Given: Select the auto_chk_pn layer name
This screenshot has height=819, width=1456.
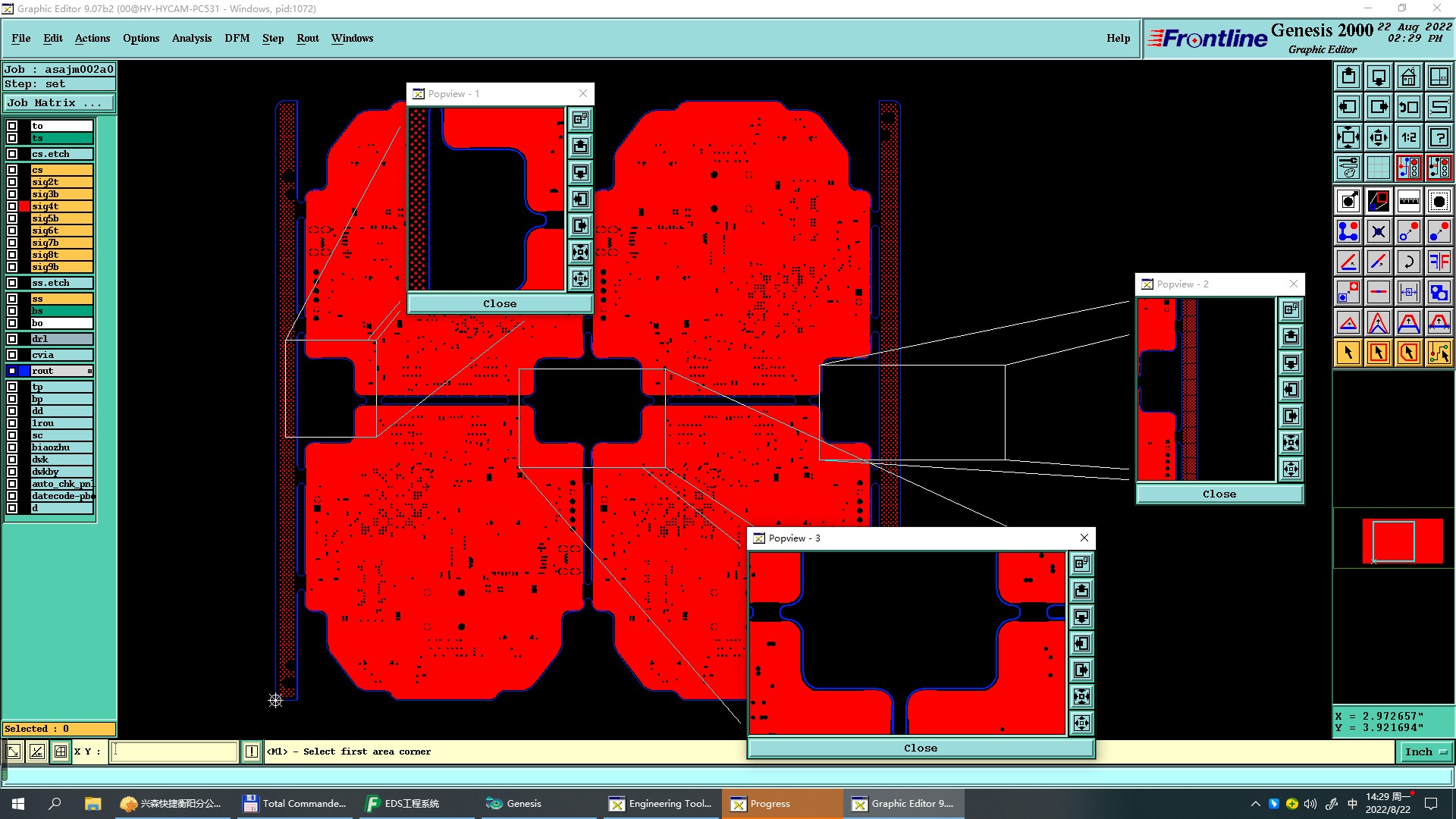Looking at the screenshot, I should point(62,484).
